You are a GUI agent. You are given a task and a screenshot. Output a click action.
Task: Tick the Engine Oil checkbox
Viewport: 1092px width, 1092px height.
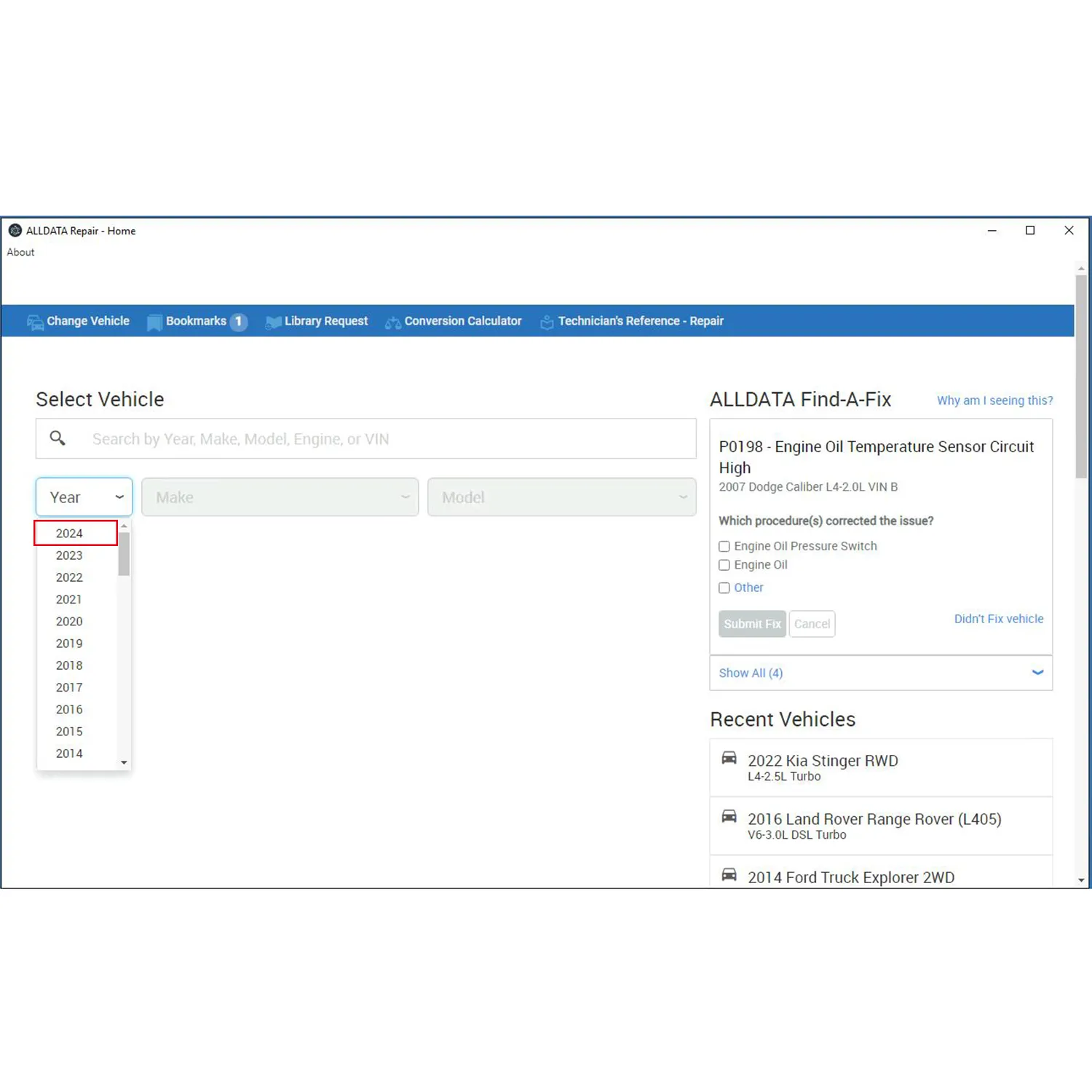click(x=724, y=566)
